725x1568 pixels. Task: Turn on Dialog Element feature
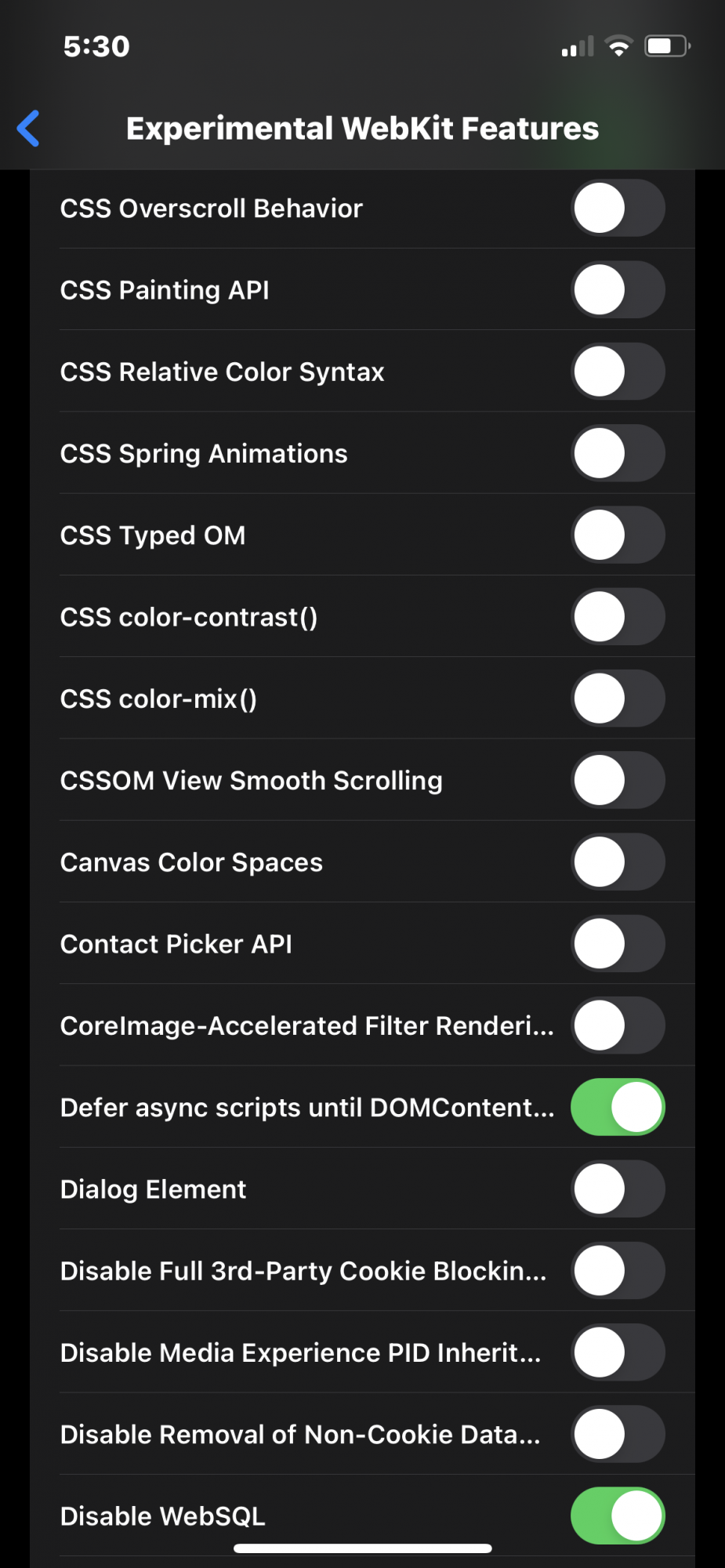pos(618,1189)
